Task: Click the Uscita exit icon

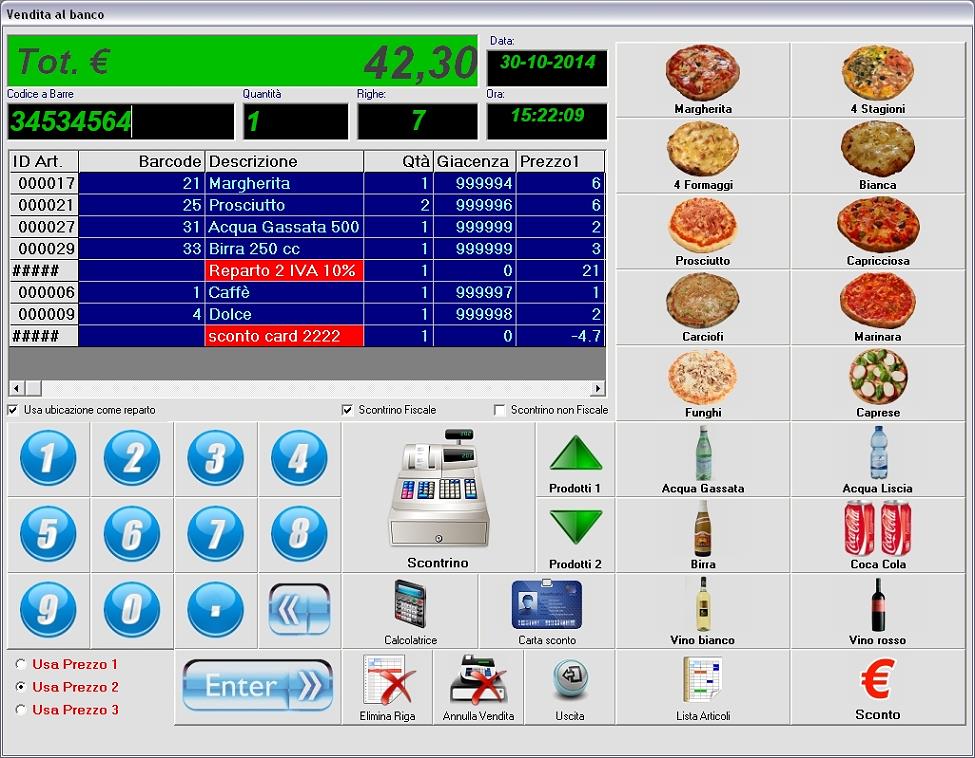Action: point(569,680)
